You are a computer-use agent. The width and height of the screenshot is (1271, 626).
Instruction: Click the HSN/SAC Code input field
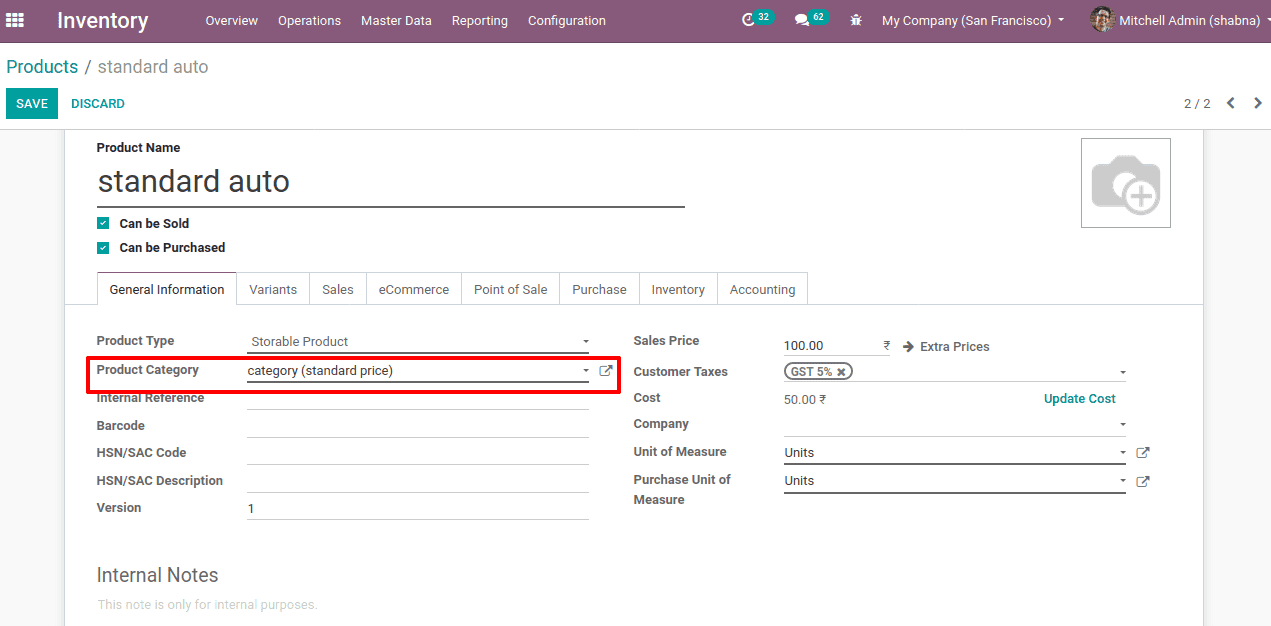pos(418,453)
